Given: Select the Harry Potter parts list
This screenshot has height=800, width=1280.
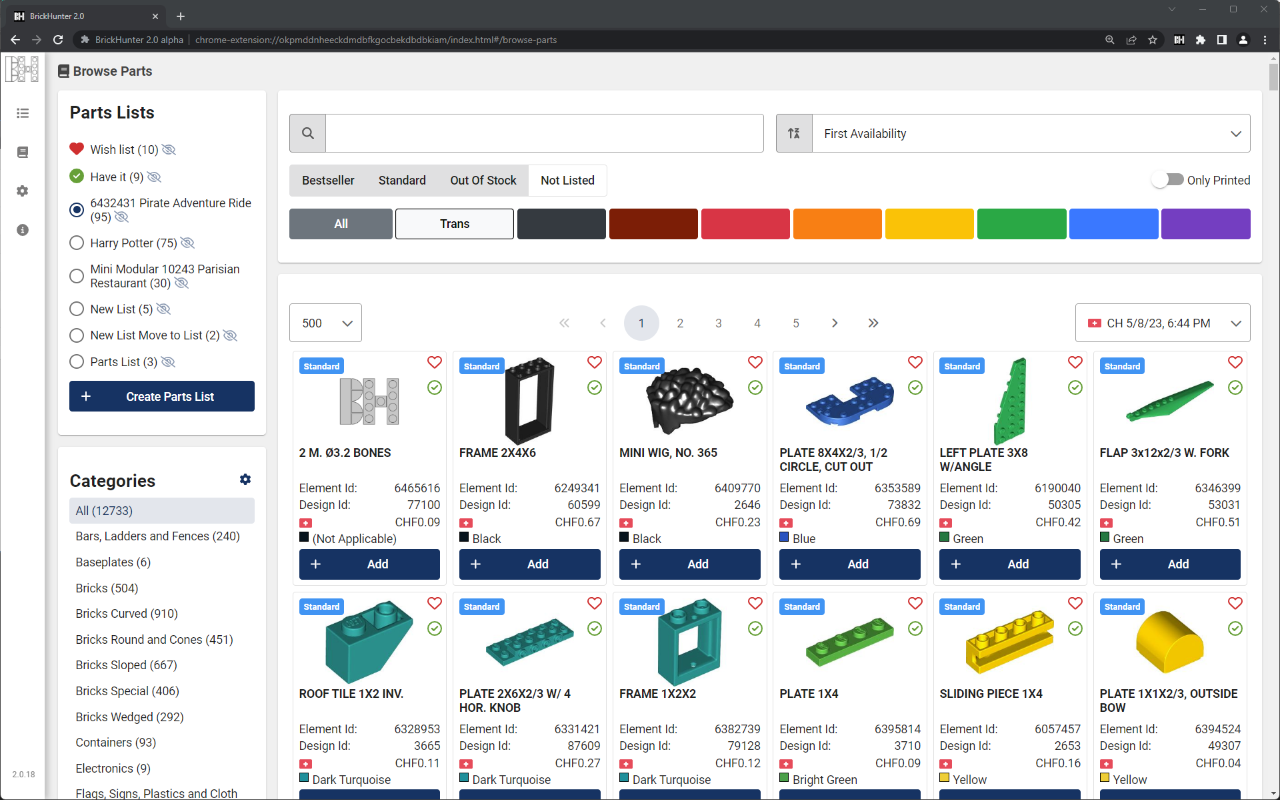Looking at the screenshot, I should [76, 242].
